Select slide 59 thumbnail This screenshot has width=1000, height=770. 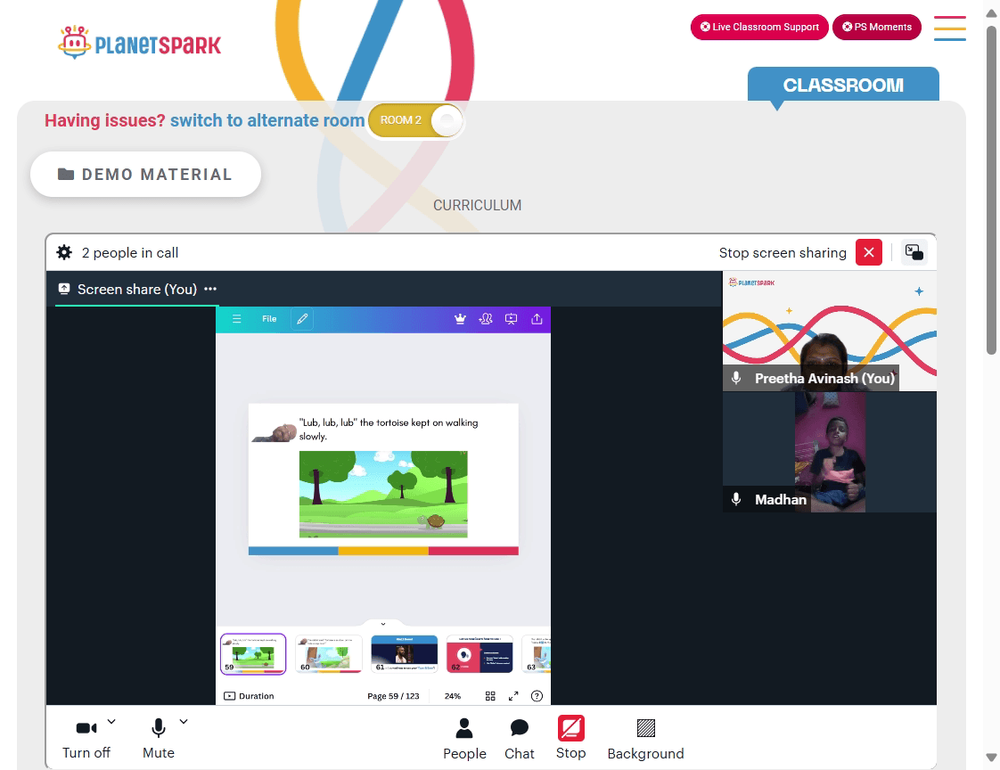pyautogui.click(x=253, y=654)
